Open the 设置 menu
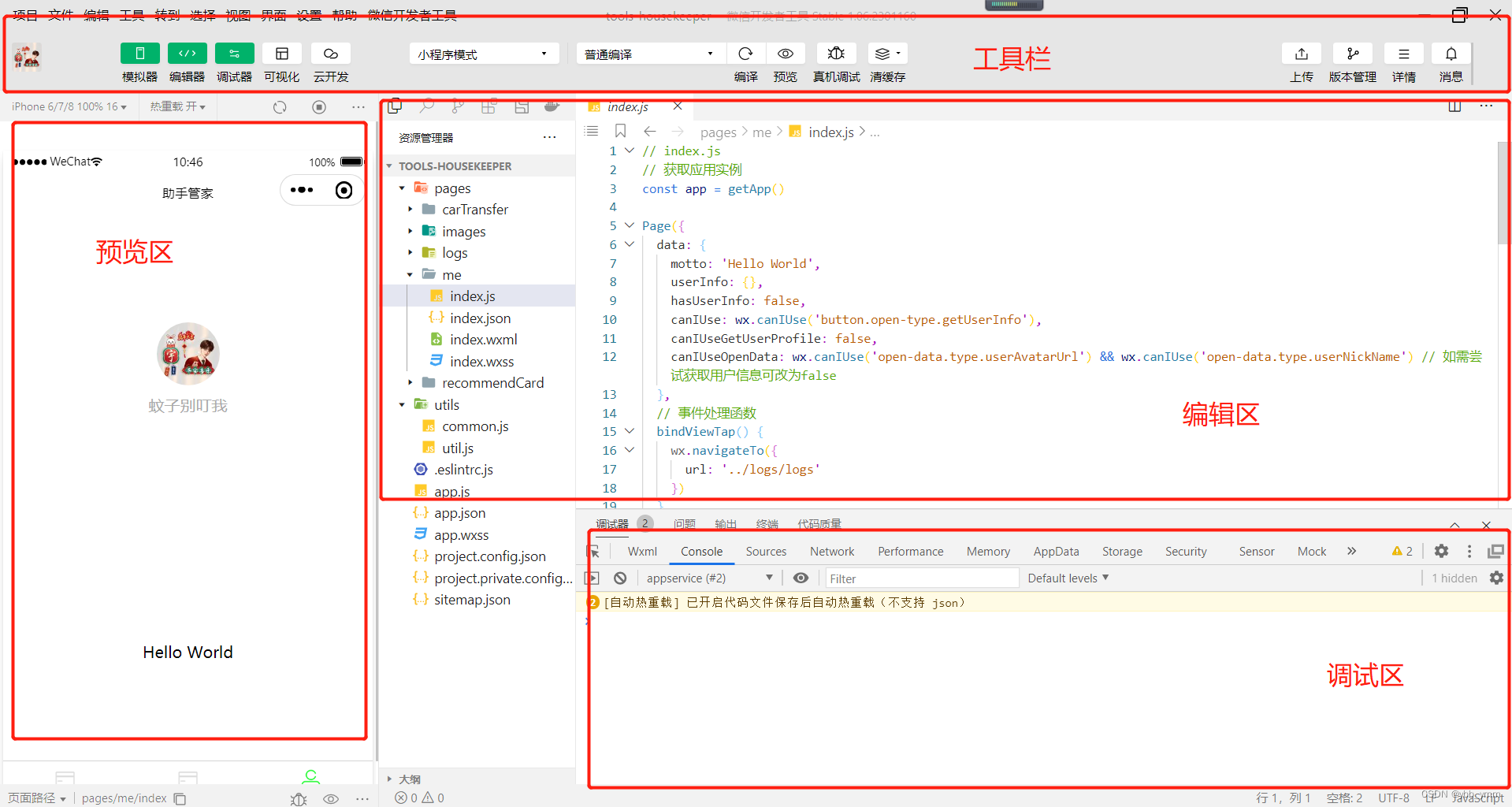 click(x=309, y=15)
